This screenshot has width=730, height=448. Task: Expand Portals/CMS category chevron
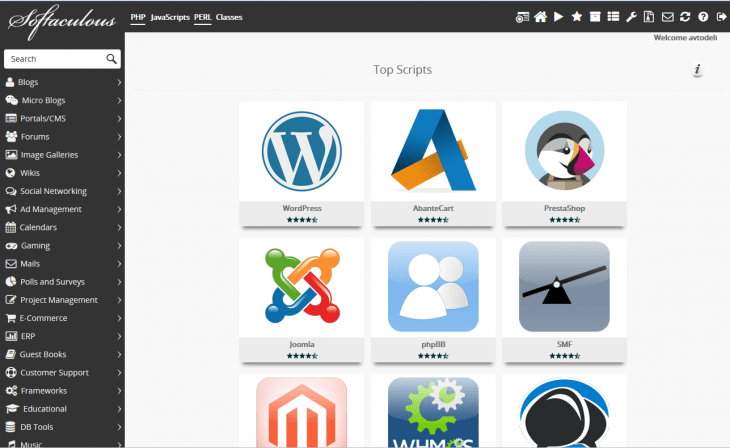pos(119,119)
